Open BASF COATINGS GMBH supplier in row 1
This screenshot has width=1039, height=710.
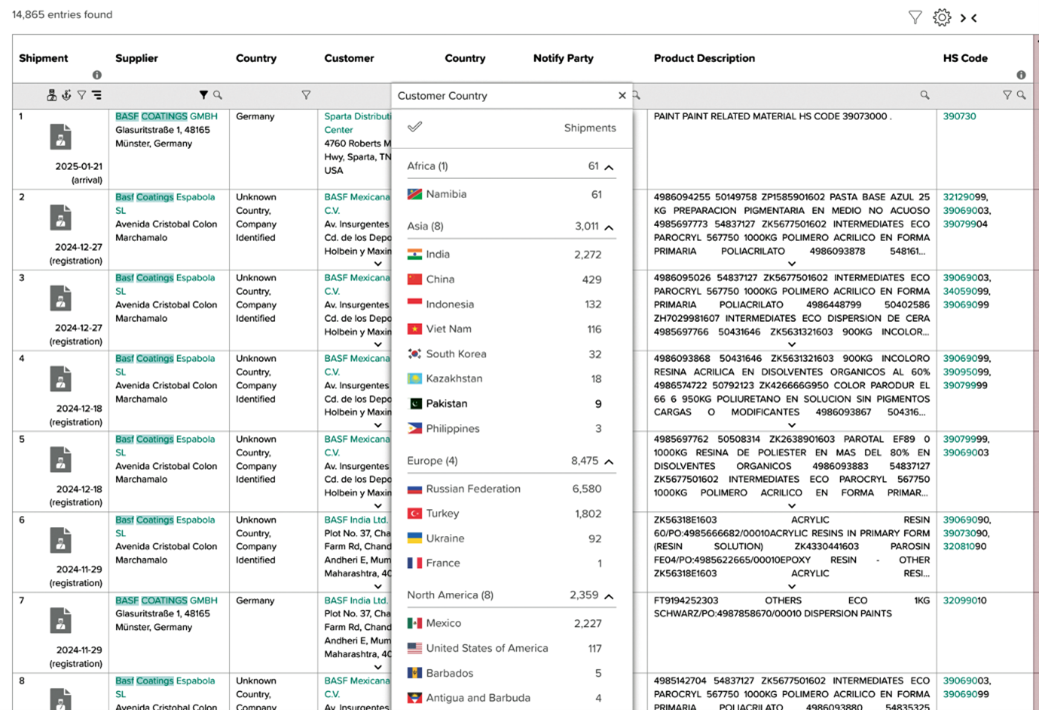(x=166, y=116)
